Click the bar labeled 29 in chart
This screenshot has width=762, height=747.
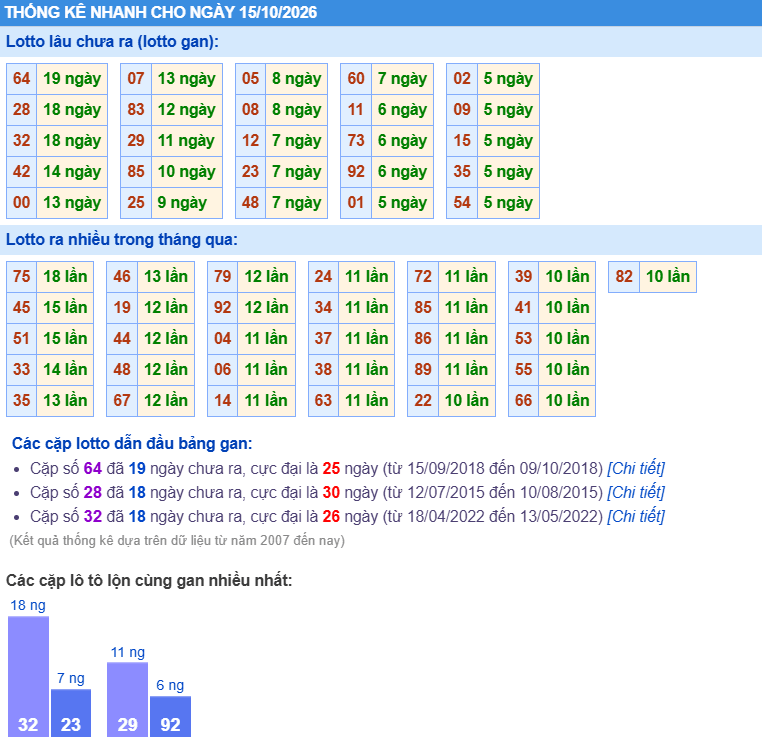(127, 699)
